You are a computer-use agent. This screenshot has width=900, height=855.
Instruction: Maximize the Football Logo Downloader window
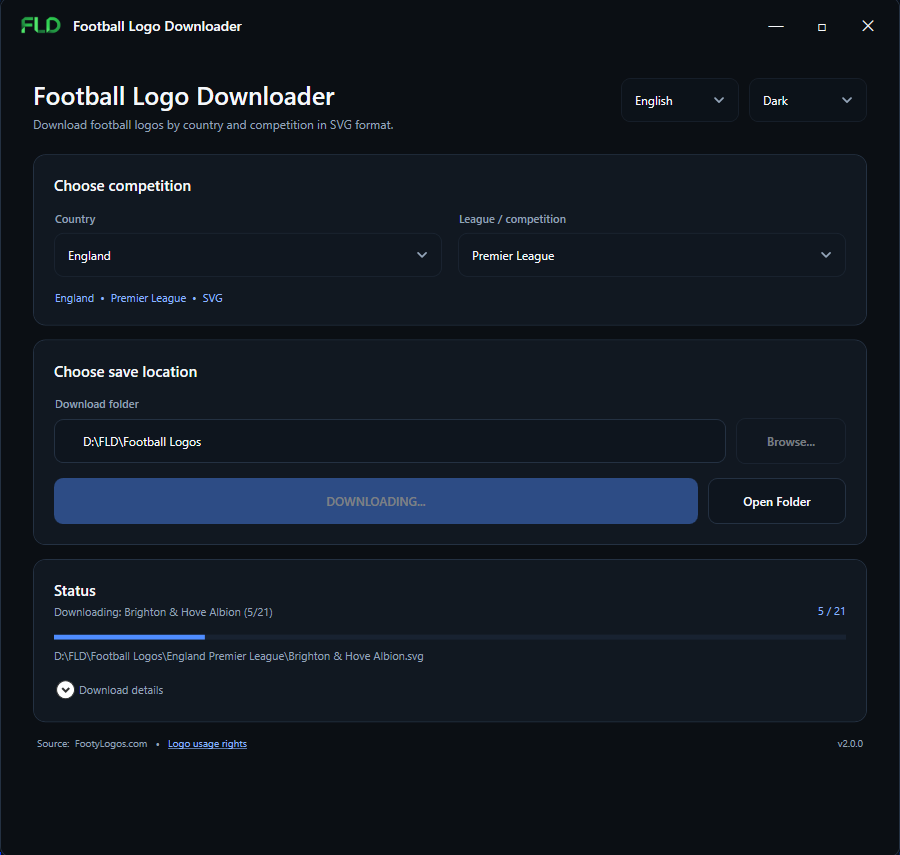pos(822,26)
